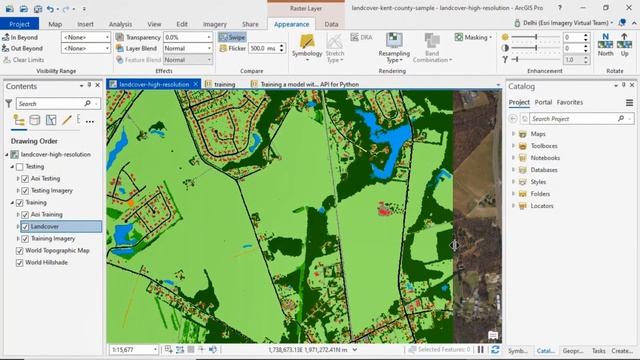640x360 pixels.
Task: Open the Symbology tool
Action: point(307,48)
